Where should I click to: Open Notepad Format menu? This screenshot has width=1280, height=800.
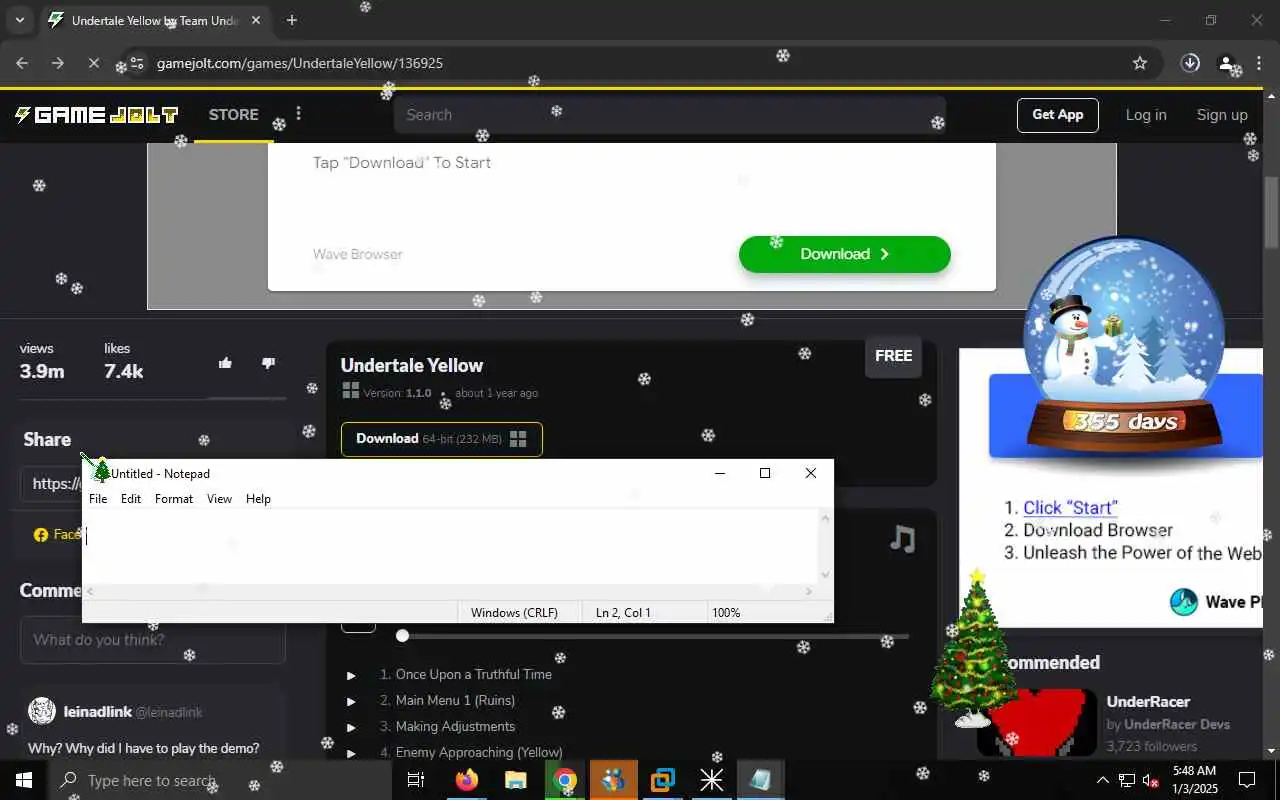tap(174, 499)
